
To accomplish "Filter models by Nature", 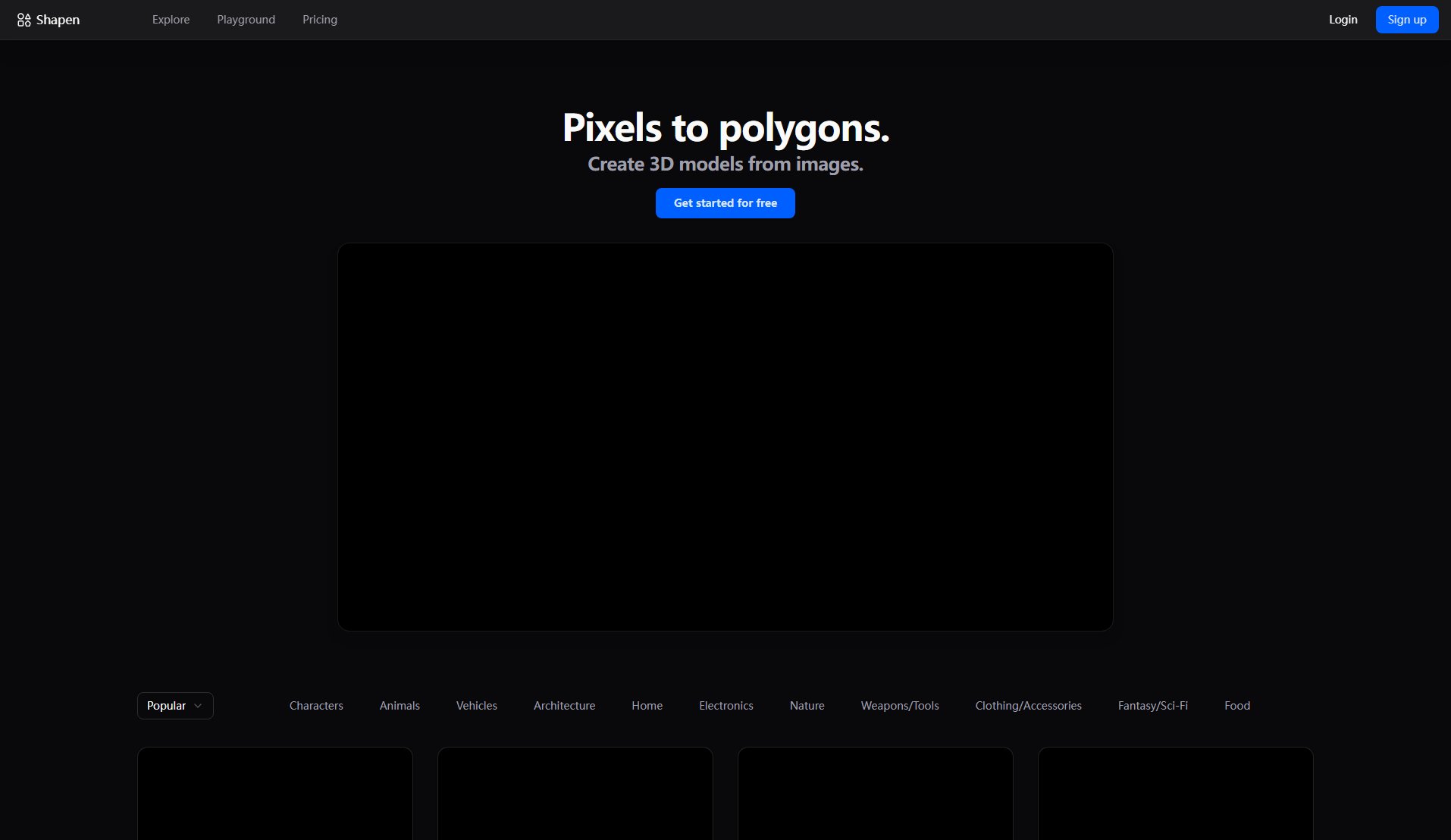I will click(807, 706).
